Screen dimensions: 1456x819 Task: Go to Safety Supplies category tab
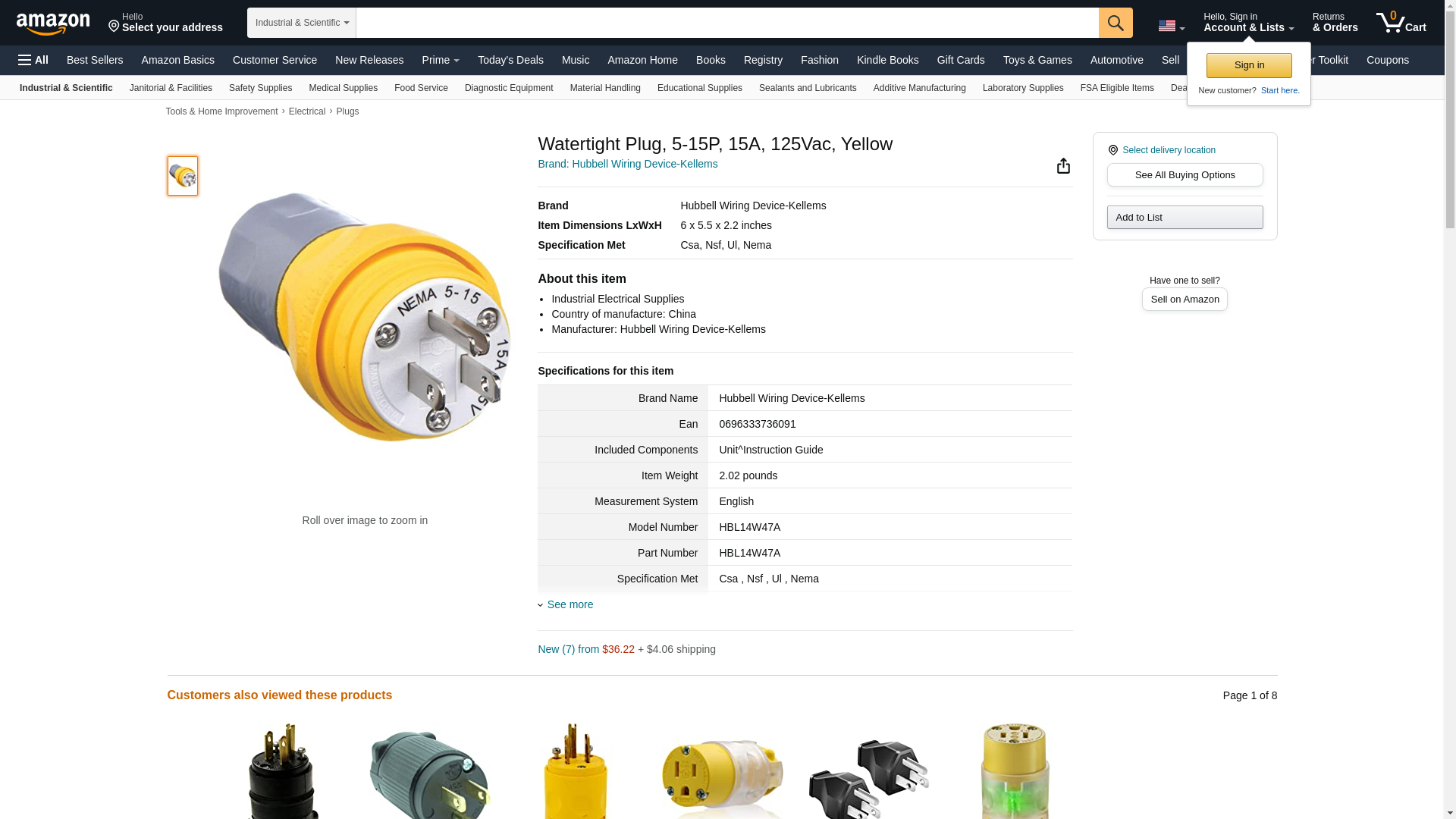260,88
